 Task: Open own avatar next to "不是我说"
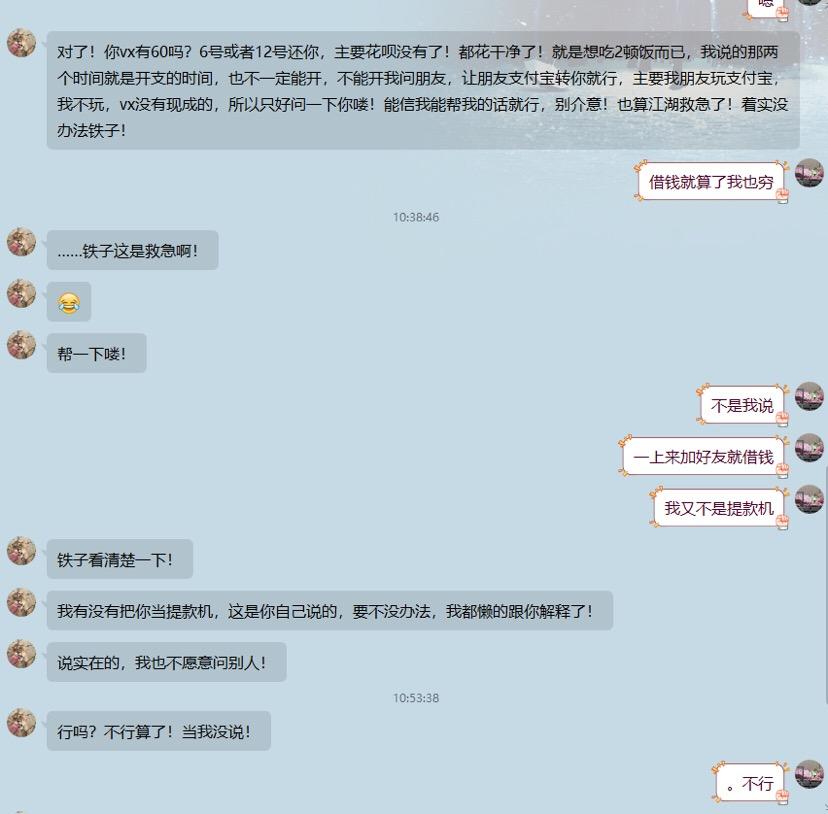(x=810, y=396)
